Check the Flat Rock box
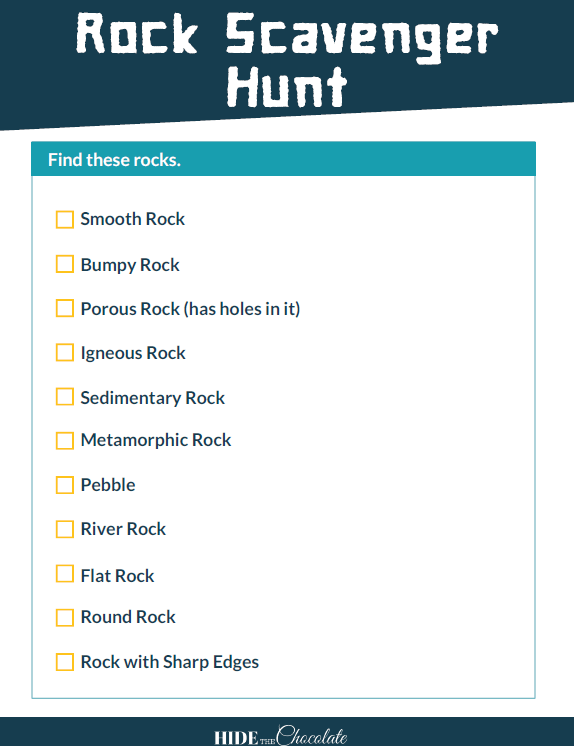This screenshot has height=746, width=574. coord(65,574)
